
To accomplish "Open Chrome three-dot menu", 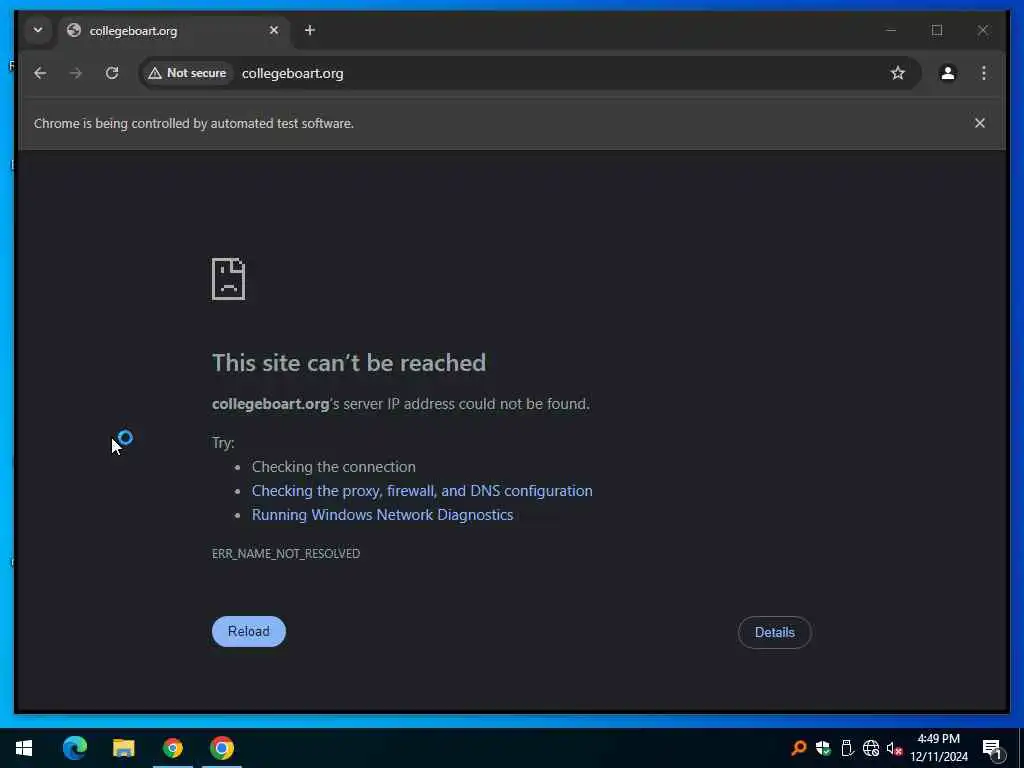I will pos(984,73).
